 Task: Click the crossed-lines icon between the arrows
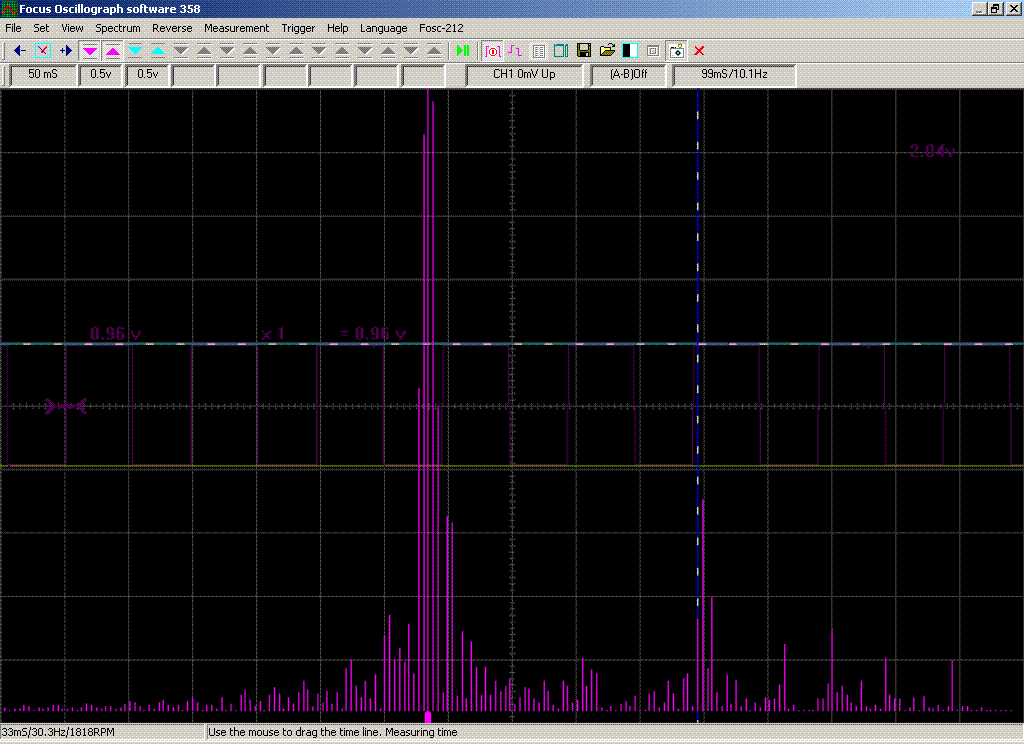42,50
